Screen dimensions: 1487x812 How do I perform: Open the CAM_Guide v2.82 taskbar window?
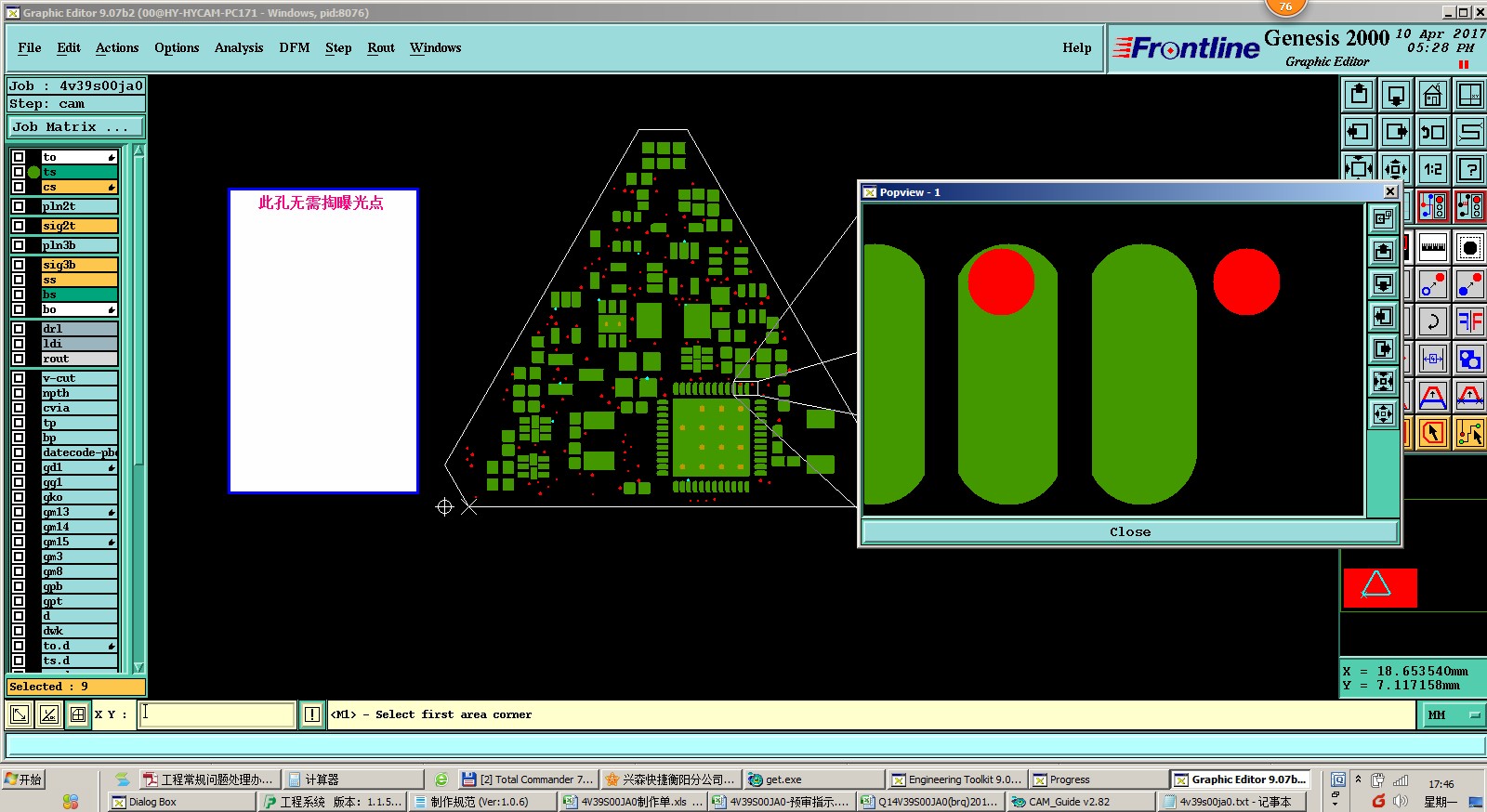[x=1080, y=802]
